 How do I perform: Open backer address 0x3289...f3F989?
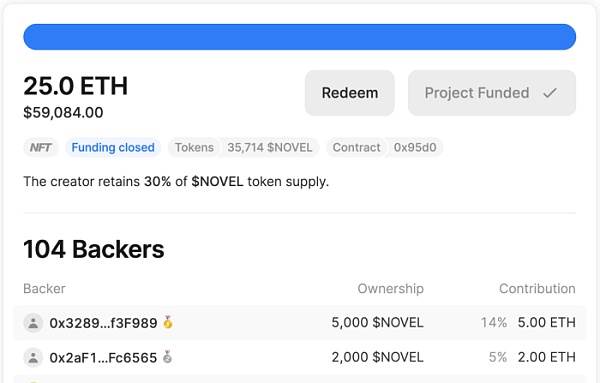[x=103, y=323]
